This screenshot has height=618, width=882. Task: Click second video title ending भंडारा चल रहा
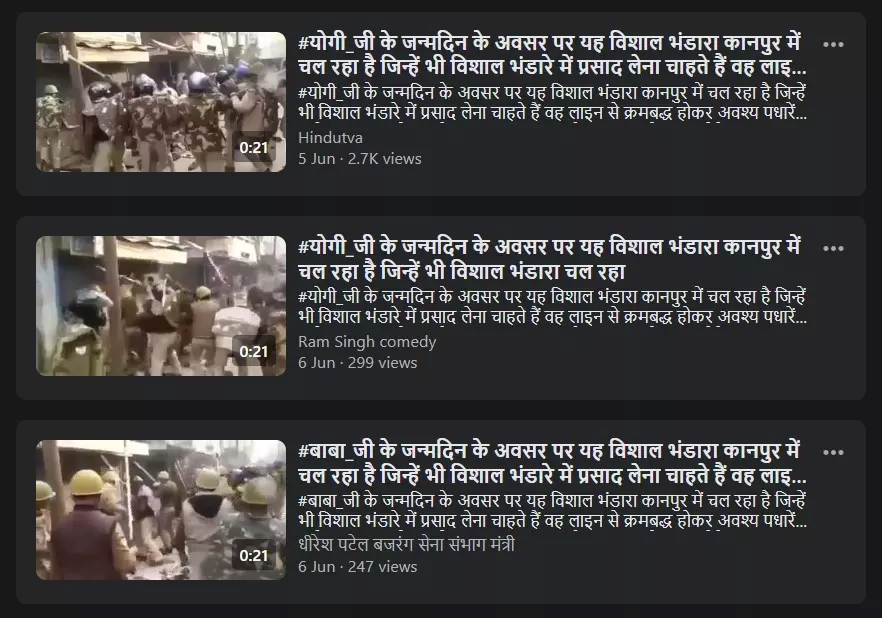click(549, 259)
